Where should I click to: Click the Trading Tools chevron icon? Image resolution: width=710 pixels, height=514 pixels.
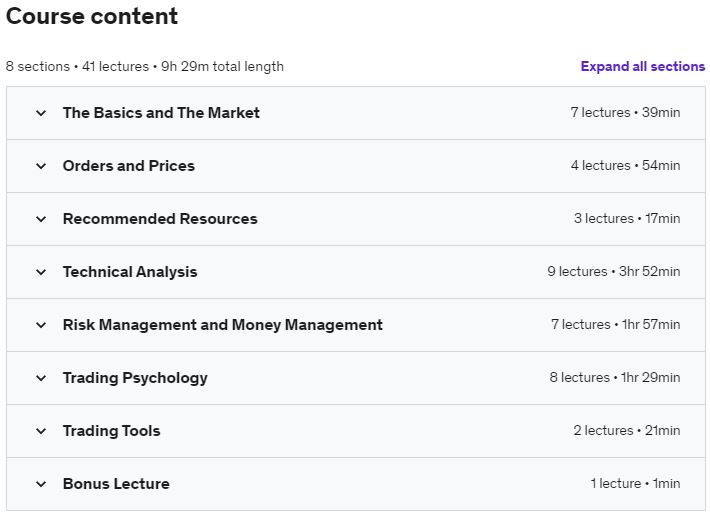click(41, 431)
